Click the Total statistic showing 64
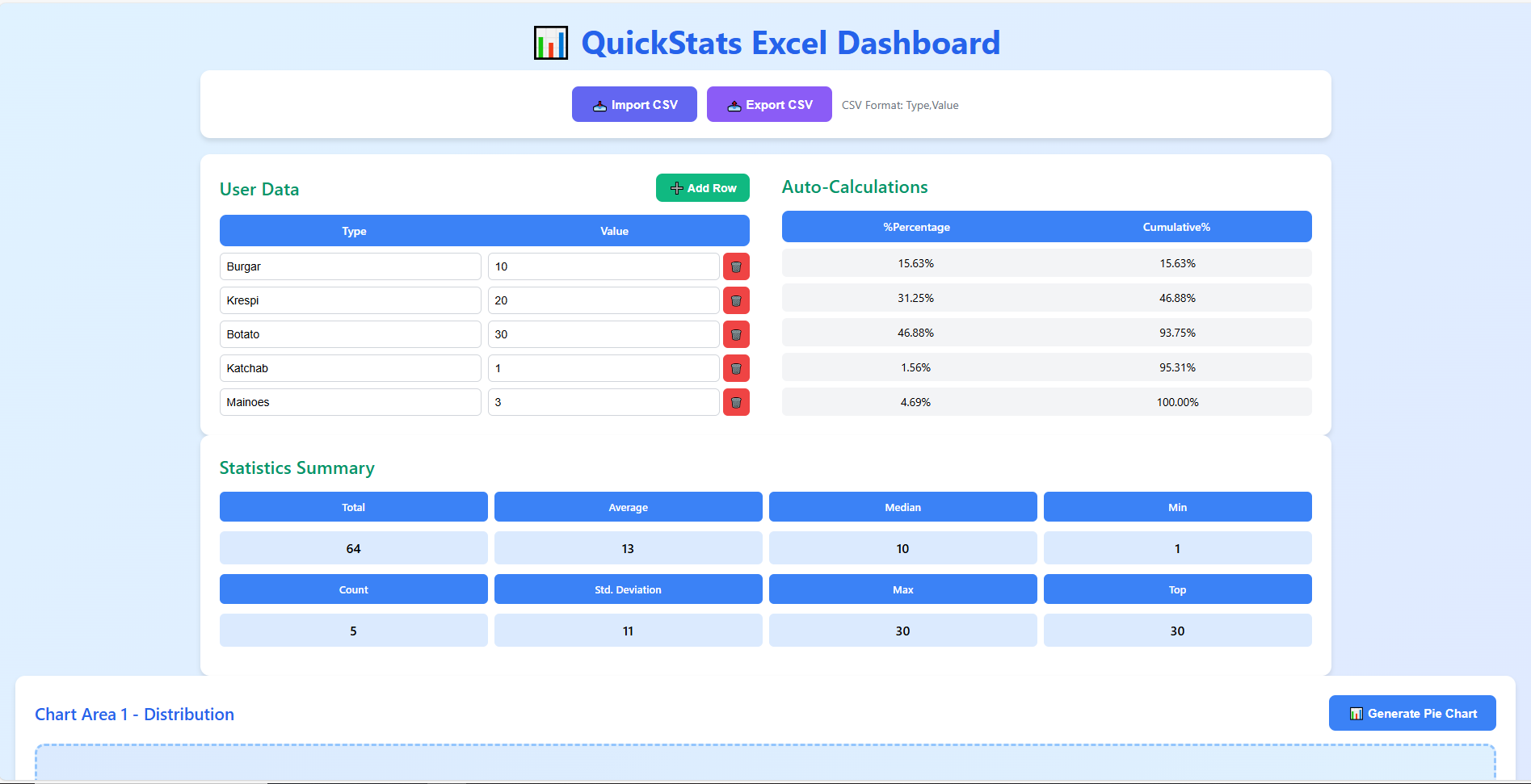The height and width of the screenshot is (784, 1531). click(353, 547)
